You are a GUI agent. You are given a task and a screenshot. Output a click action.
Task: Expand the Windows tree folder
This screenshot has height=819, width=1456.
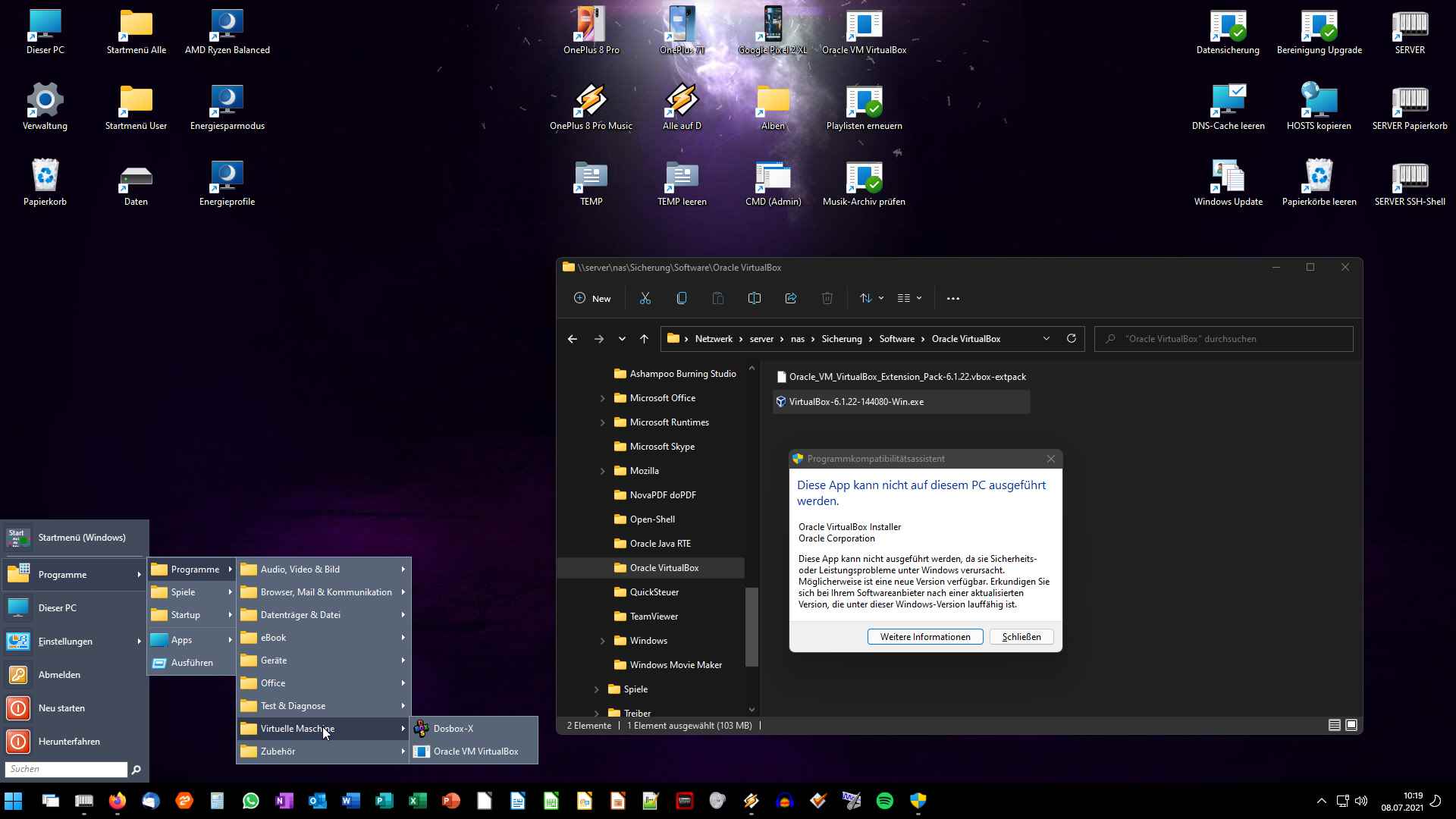coord(603,641)
